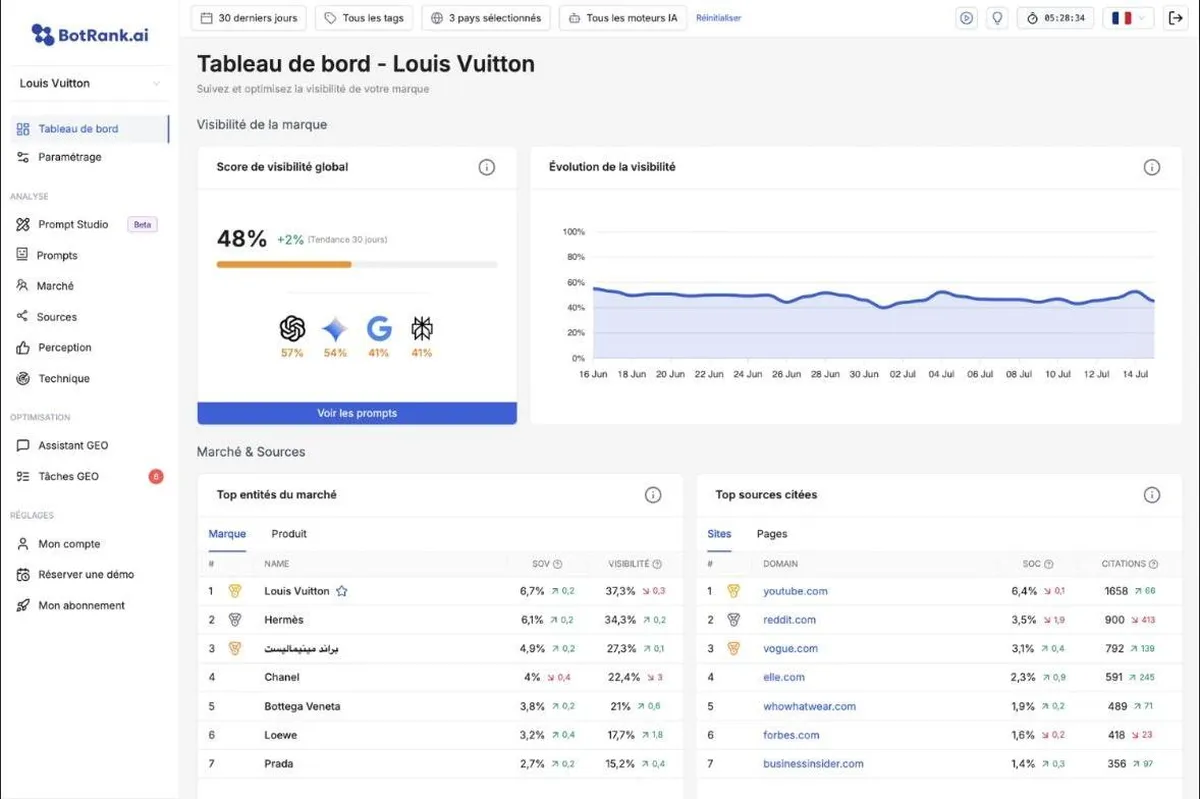
Task: Click the play icon in top bar
Action: 966,18
